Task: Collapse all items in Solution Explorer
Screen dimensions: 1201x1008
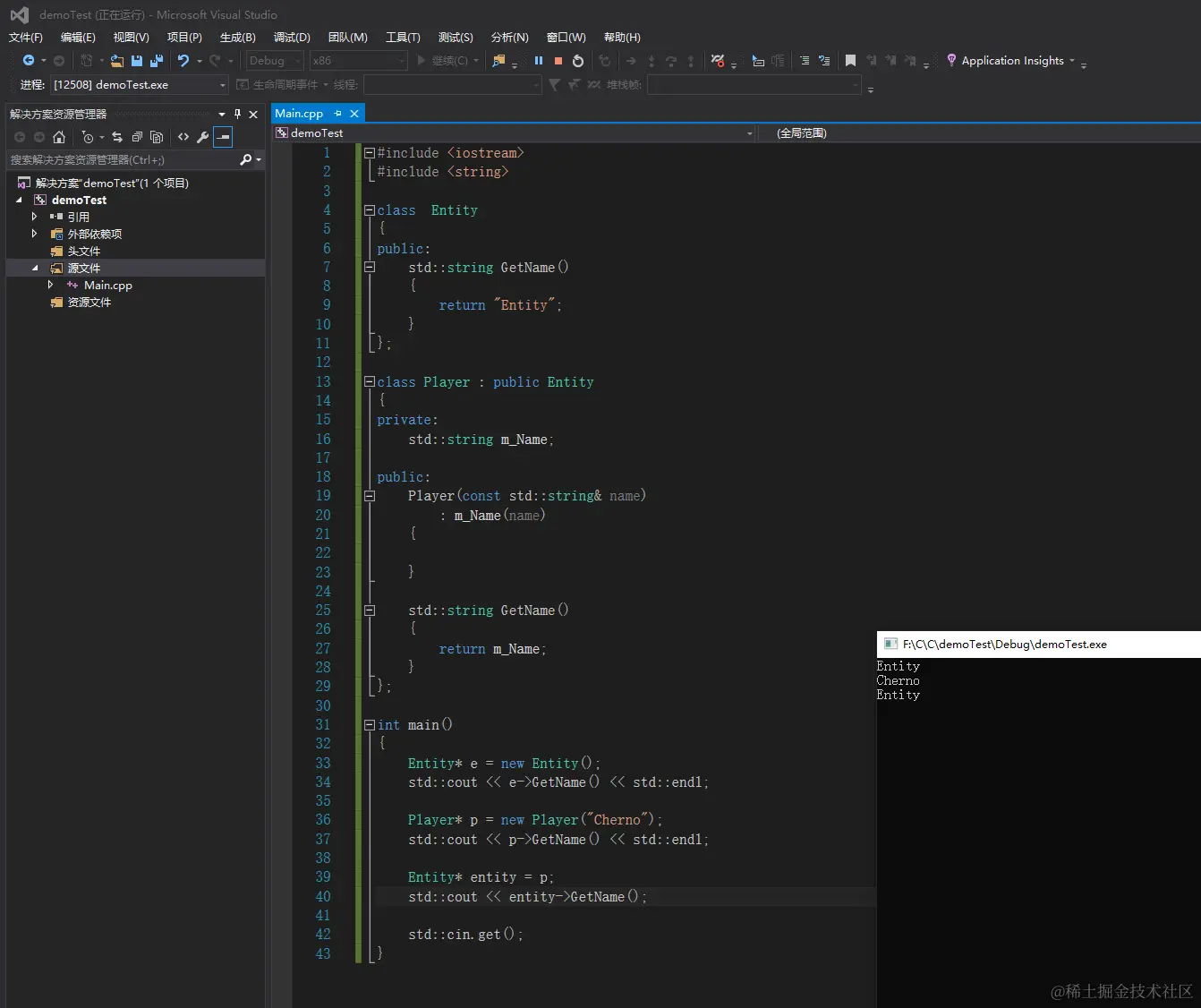Action: pyautogui.click(x=137, y=137)
